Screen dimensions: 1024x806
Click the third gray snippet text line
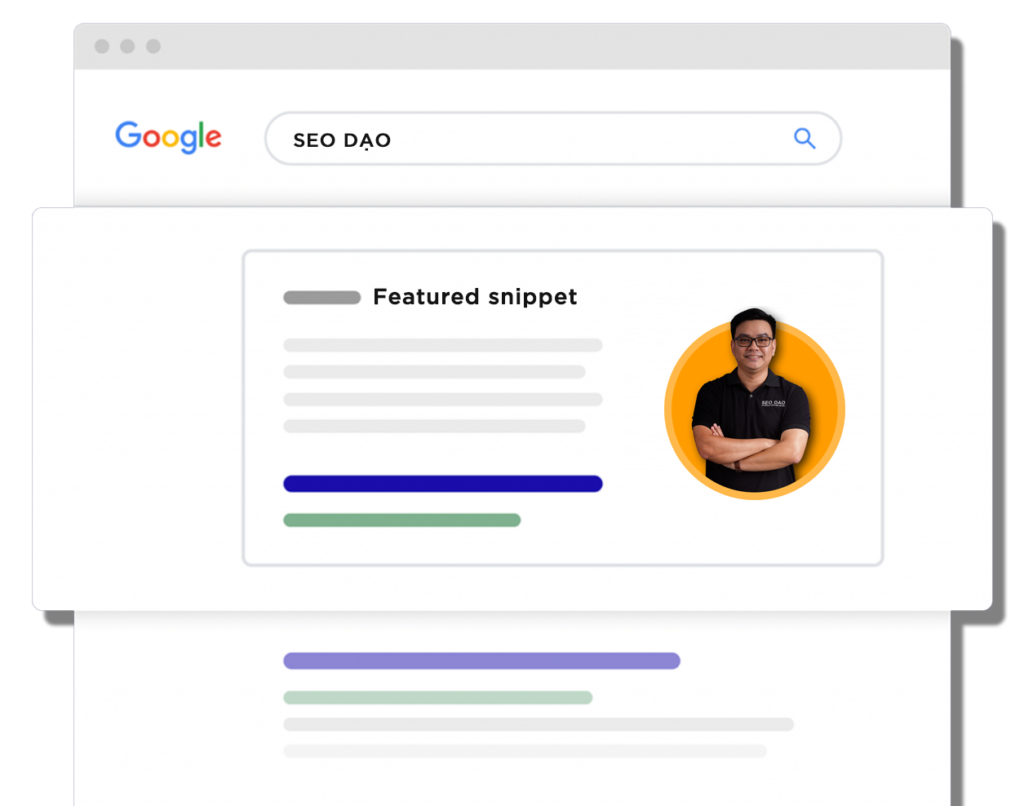click(x=443, y=399)
